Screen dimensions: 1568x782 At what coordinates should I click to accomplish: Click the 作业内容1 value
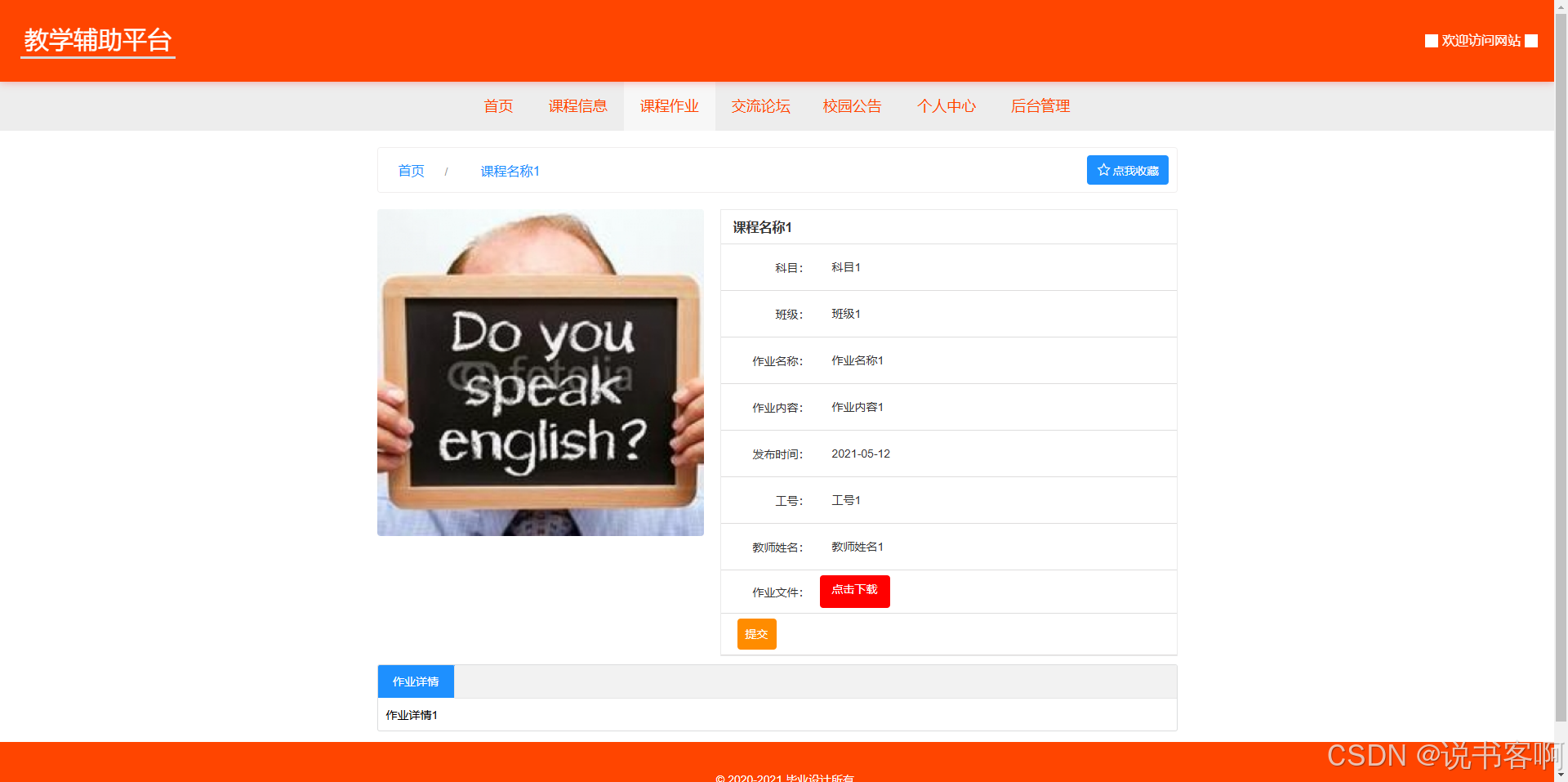point(857,407)
